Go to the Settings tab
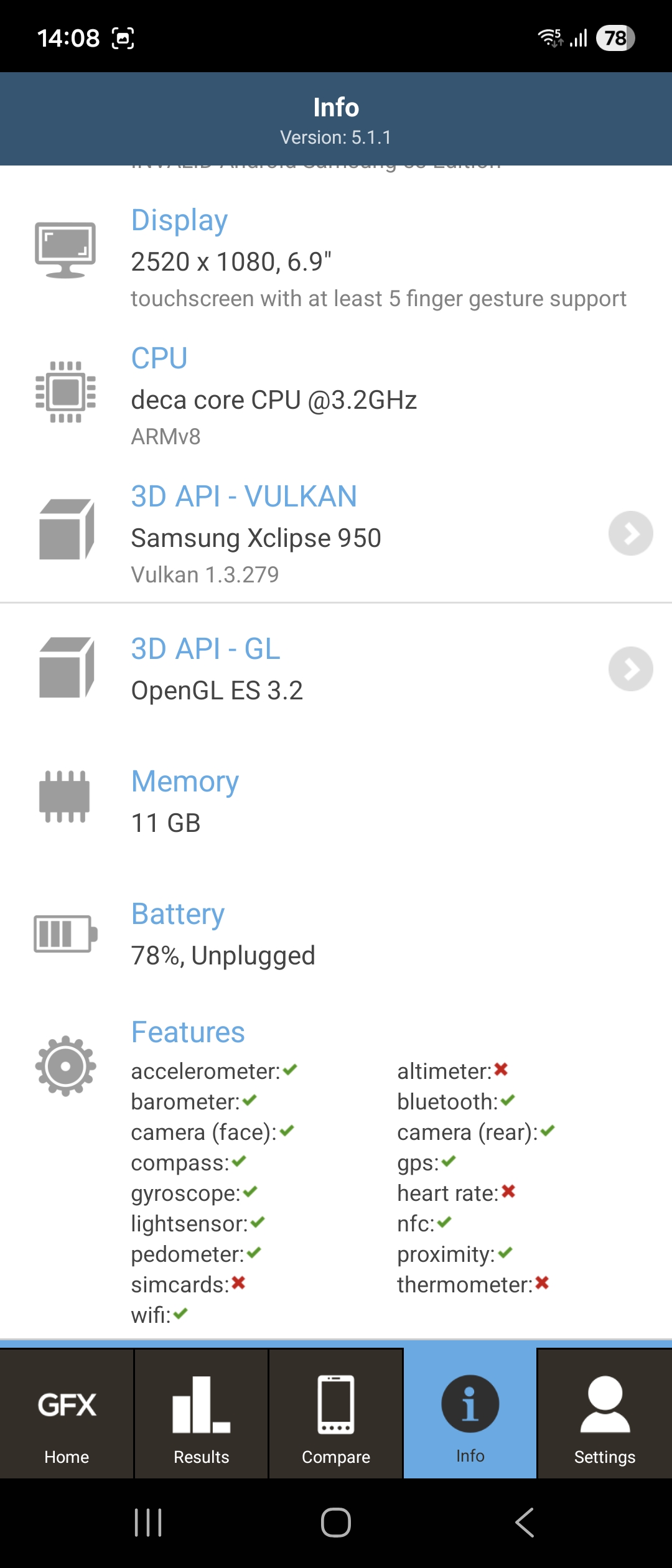Viewport: 672px width, 1568px height. (604, 1414)
